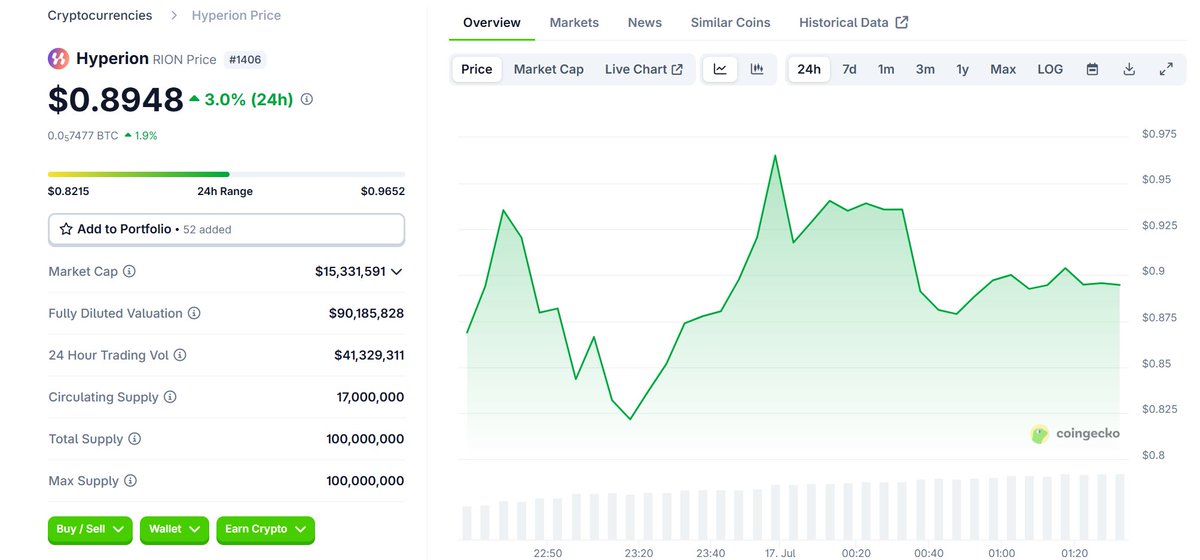Expand the Market Cap value chevron
1200x560 pixels.
click(397, 272)
